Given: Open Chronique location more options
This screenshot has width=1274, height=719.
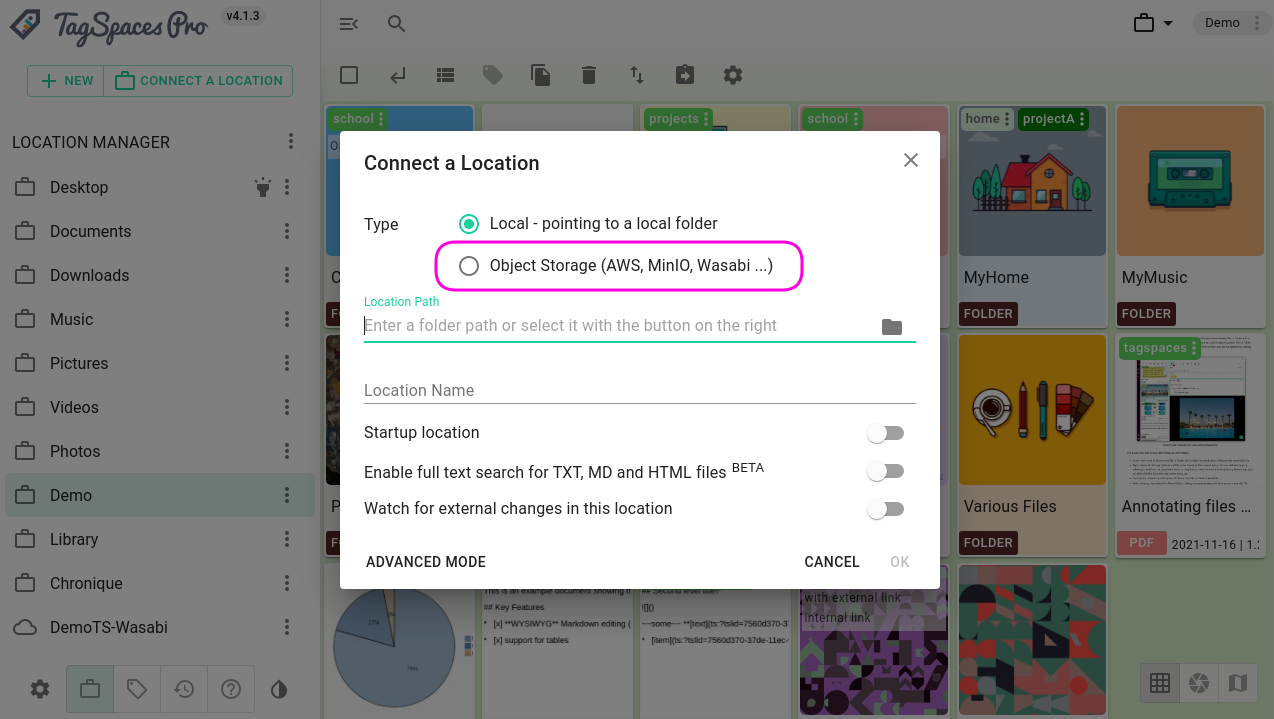Looking at the screenshot, I should [287, 583].
